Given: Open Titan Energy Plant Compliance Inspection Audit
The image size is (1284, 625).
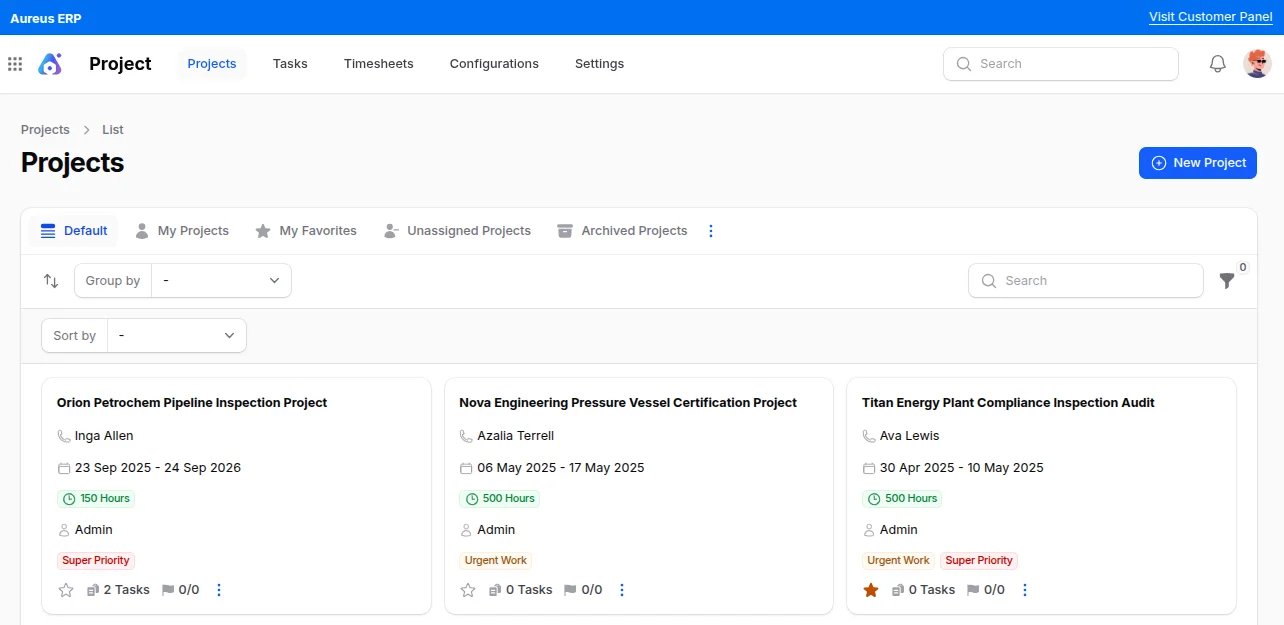Looking at the screenshot, I should tap(1008, 403).
